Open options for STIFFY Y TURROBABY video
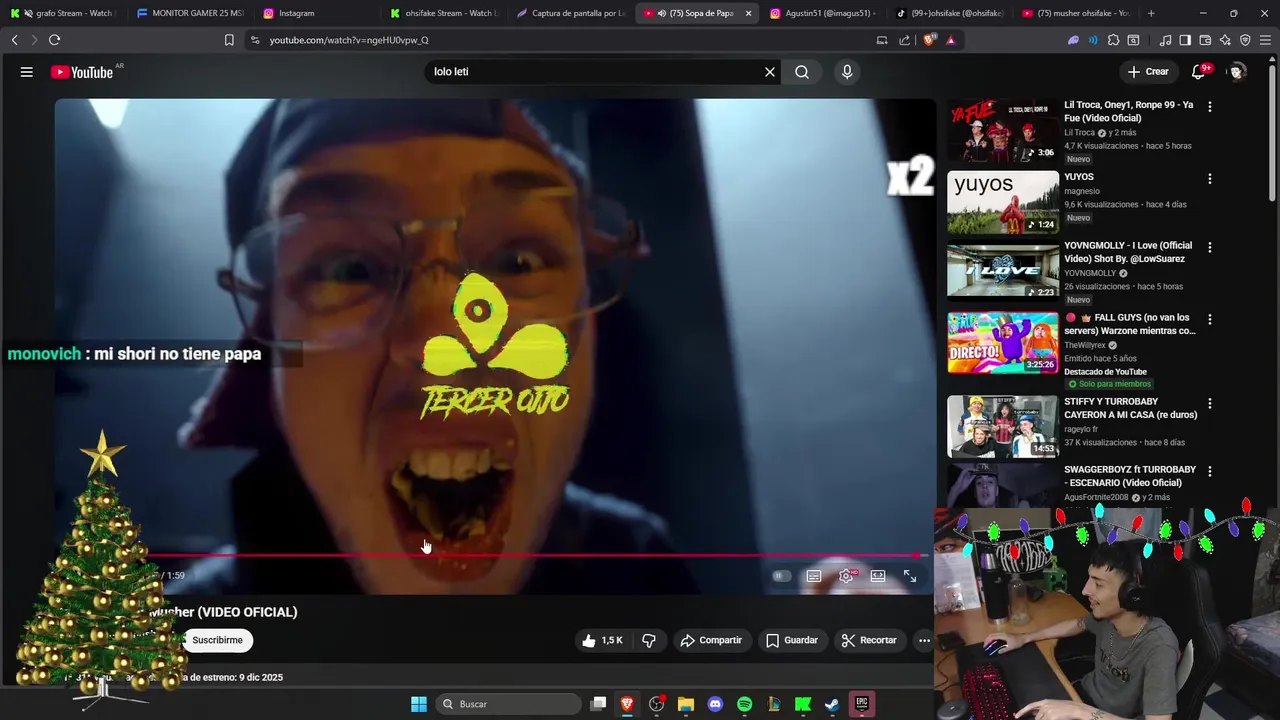 [x=1209, y=403]
